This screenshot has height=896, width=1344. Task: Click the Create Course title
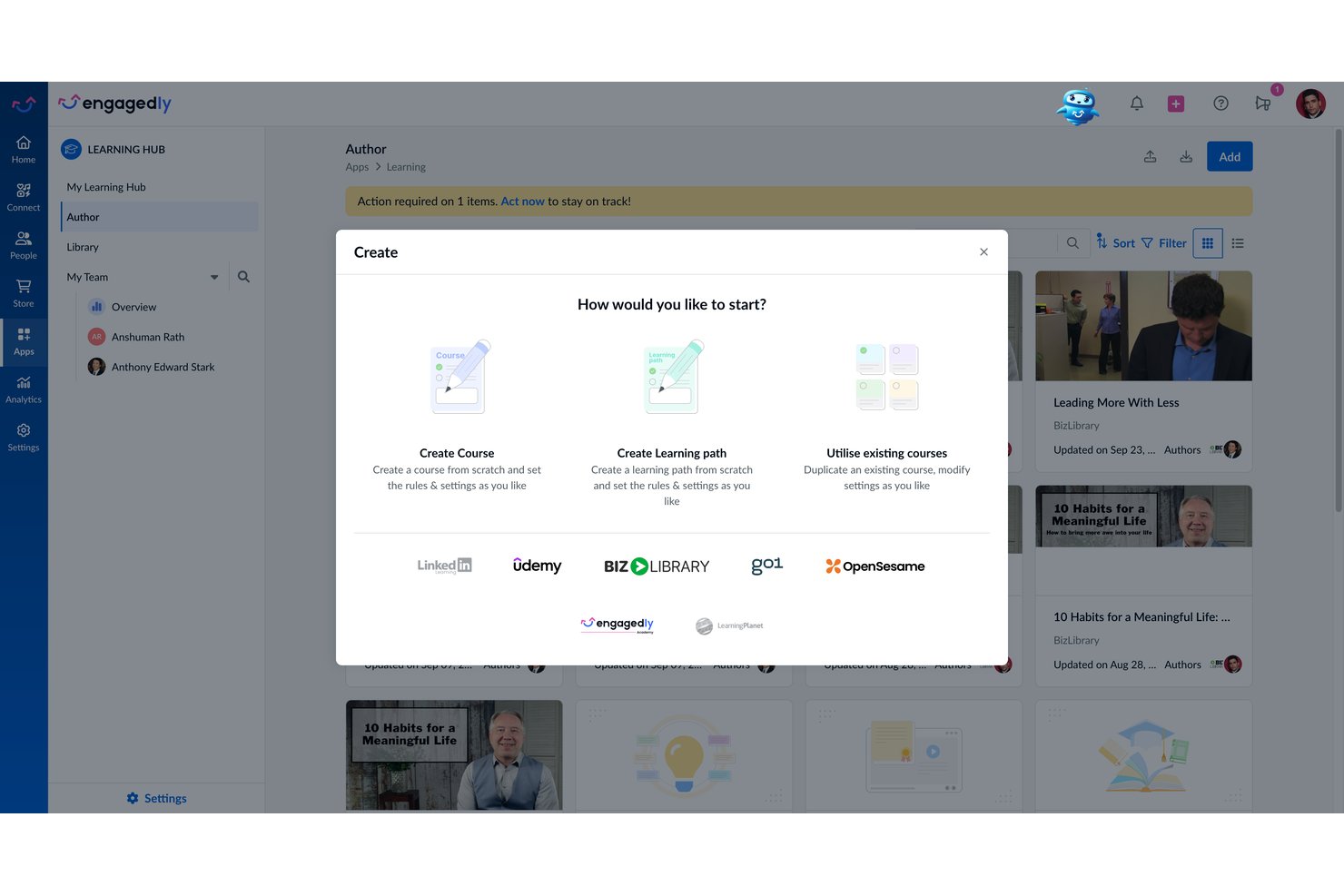457,453
